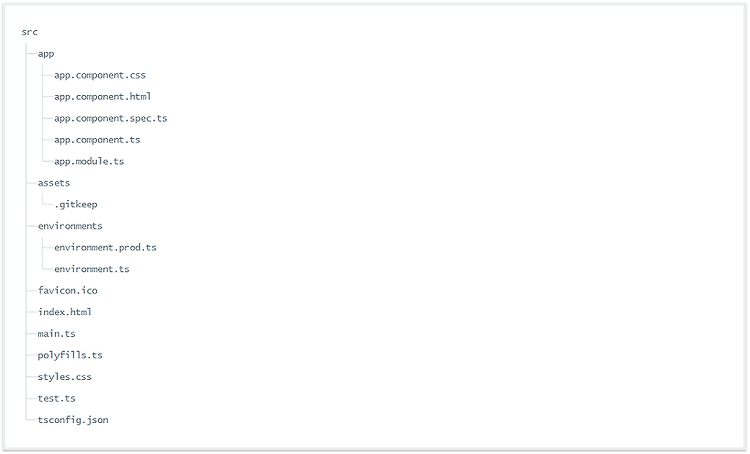Click favicon.ico in the tree
The width and height of the screenshot is (750, 454).
(67, 290)
